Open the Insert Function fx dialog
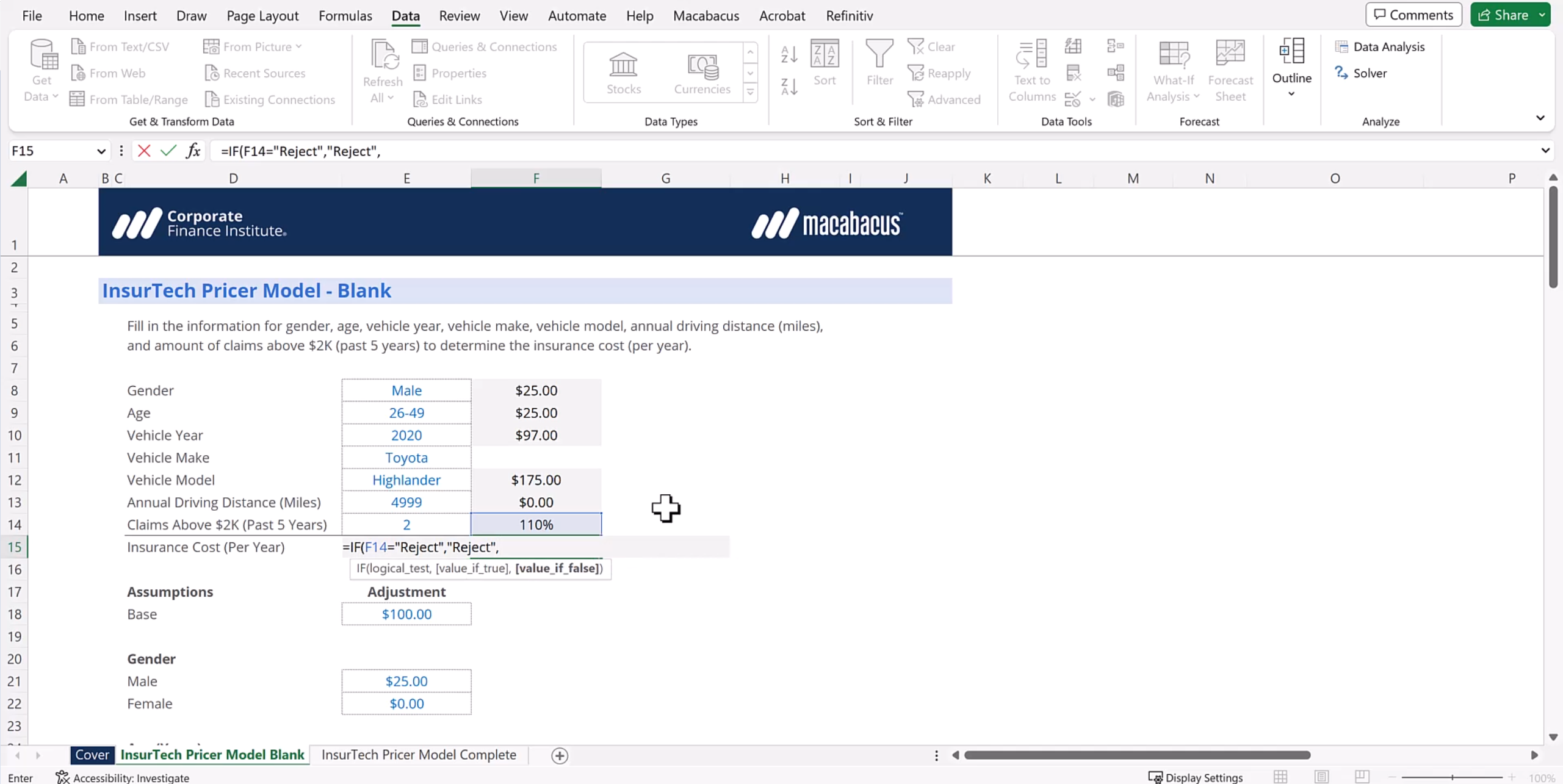The image size is (1563, 784). pyautogui.click(x=193, y=151)
